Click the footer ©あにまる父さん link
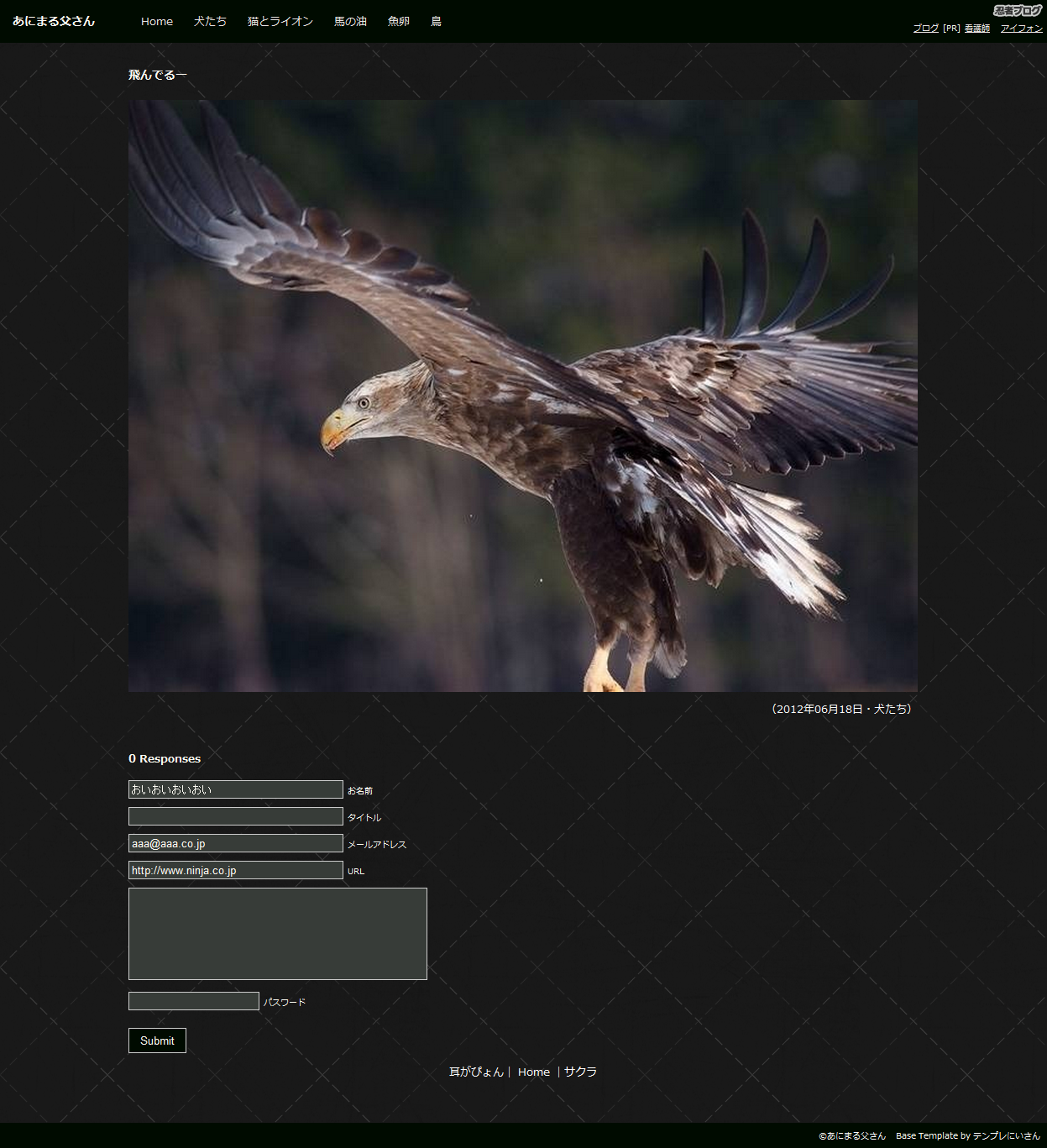The image size is (1047, 1148). pyautogui.click(x=852, y=1135)
